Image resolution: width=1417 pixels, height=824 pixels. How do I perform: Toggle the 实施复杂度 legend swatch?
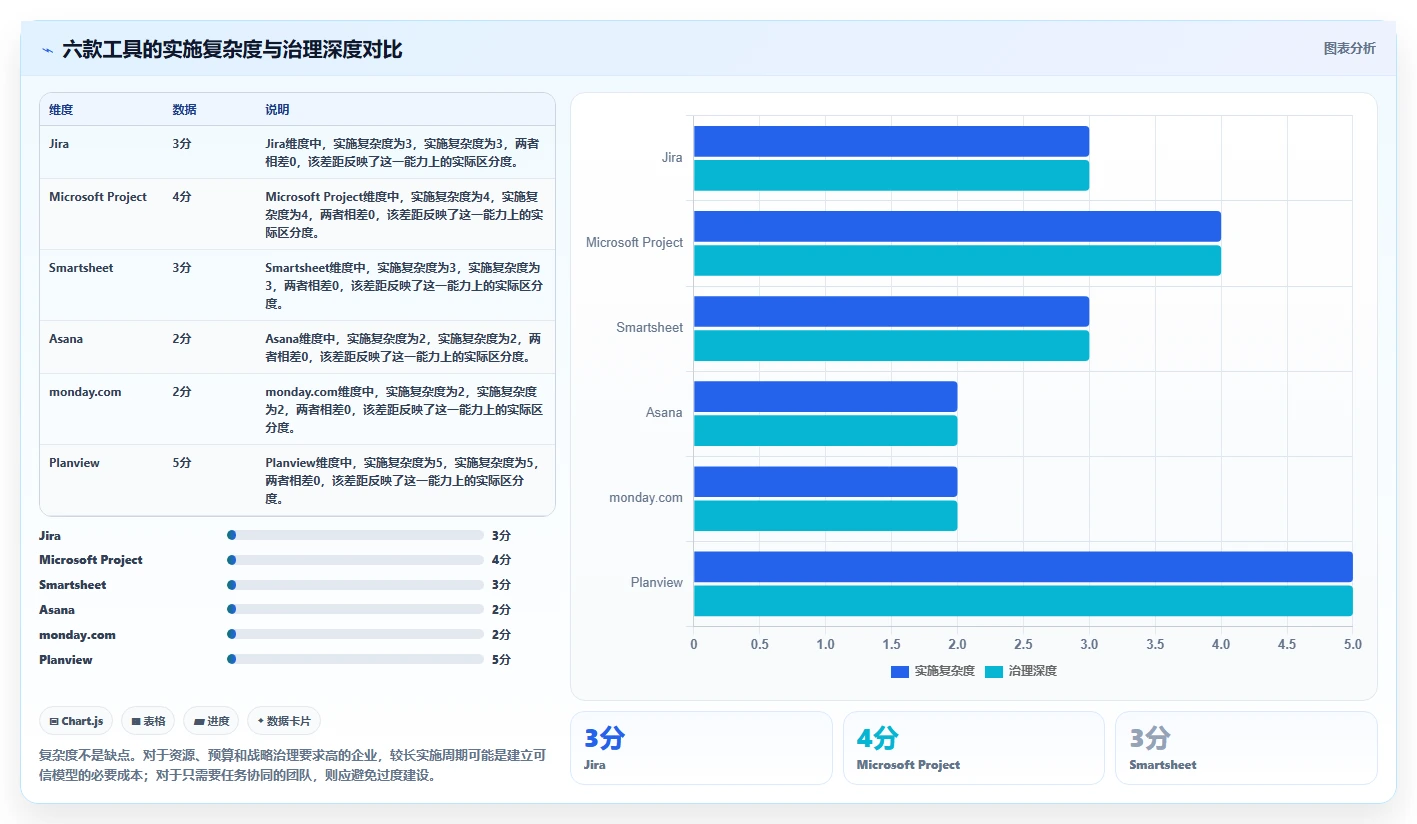coord(899,671)
